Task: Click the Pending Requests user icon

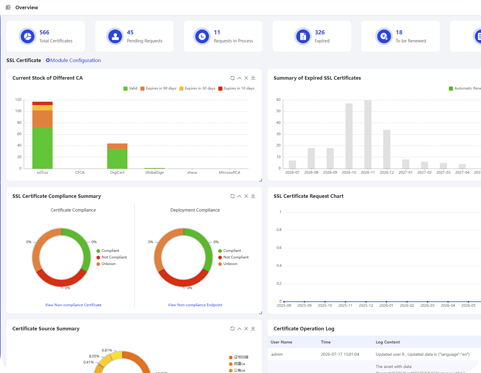Action: [x=115, y=36]
